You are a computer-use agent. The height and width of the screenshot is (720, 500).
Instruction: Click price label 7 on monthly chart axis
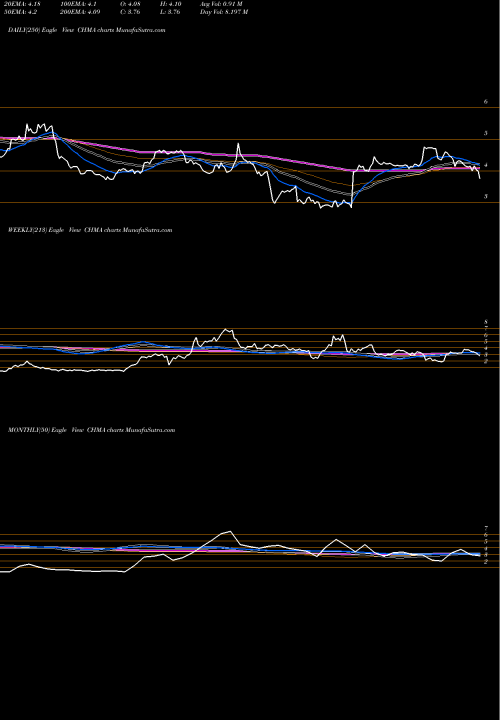point(486,528)
